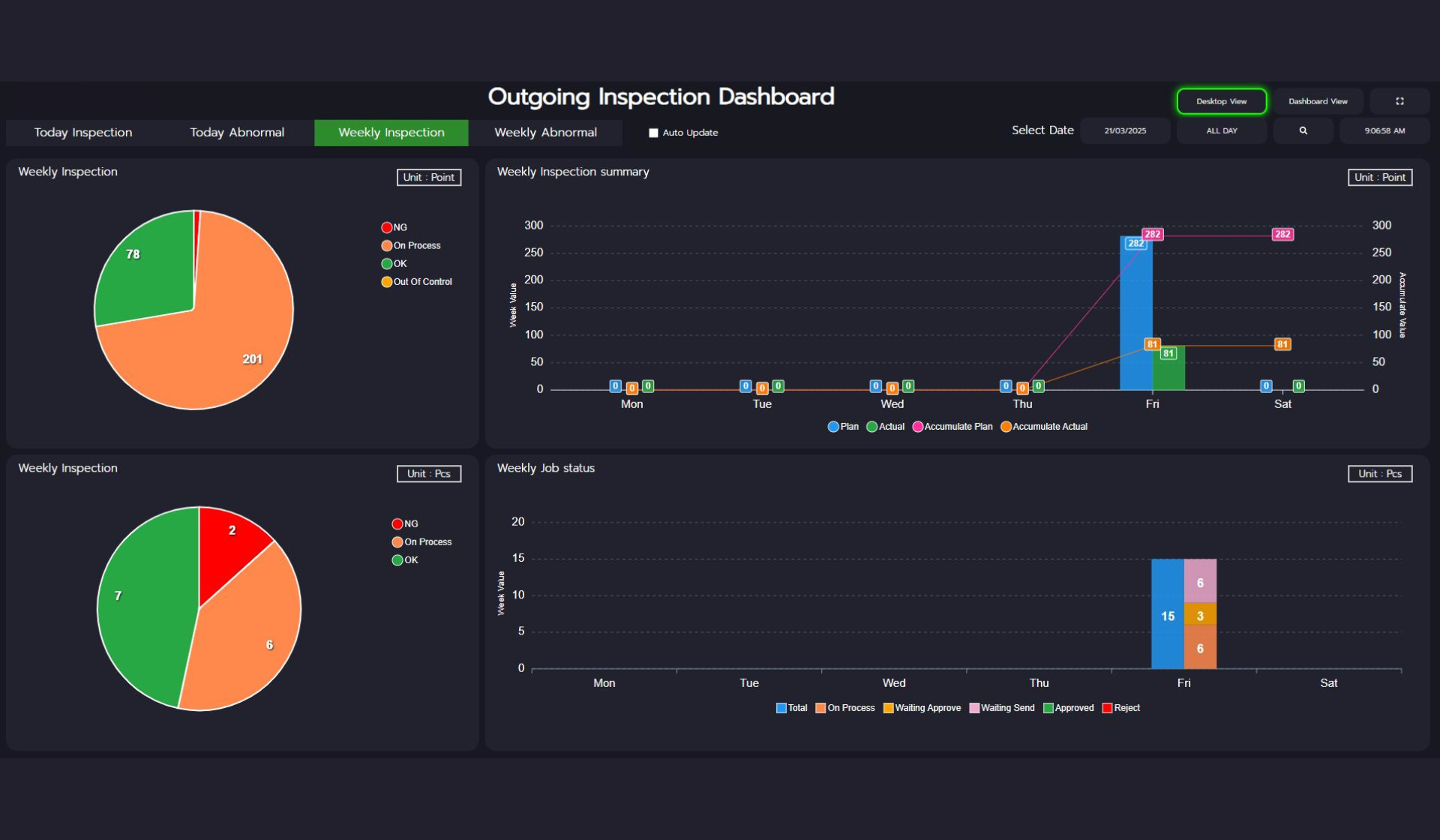This screenshot has height=840, width=1440.
Task: Toggle Out Of Control legend circle
Action: click(x=387, y=282)
